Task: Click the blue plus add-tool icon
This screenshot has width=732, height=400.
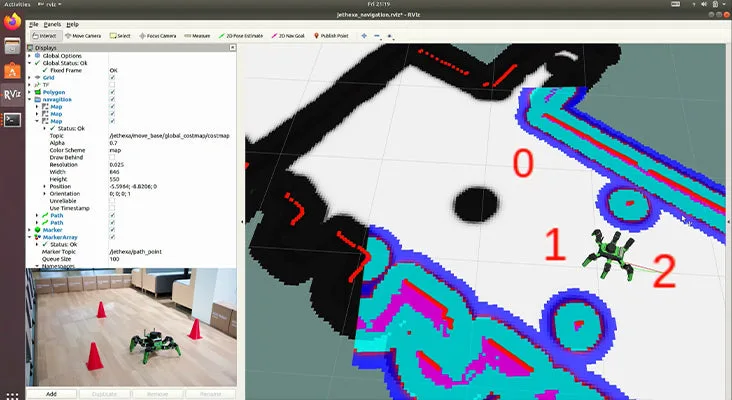Action: pos(364,35)
